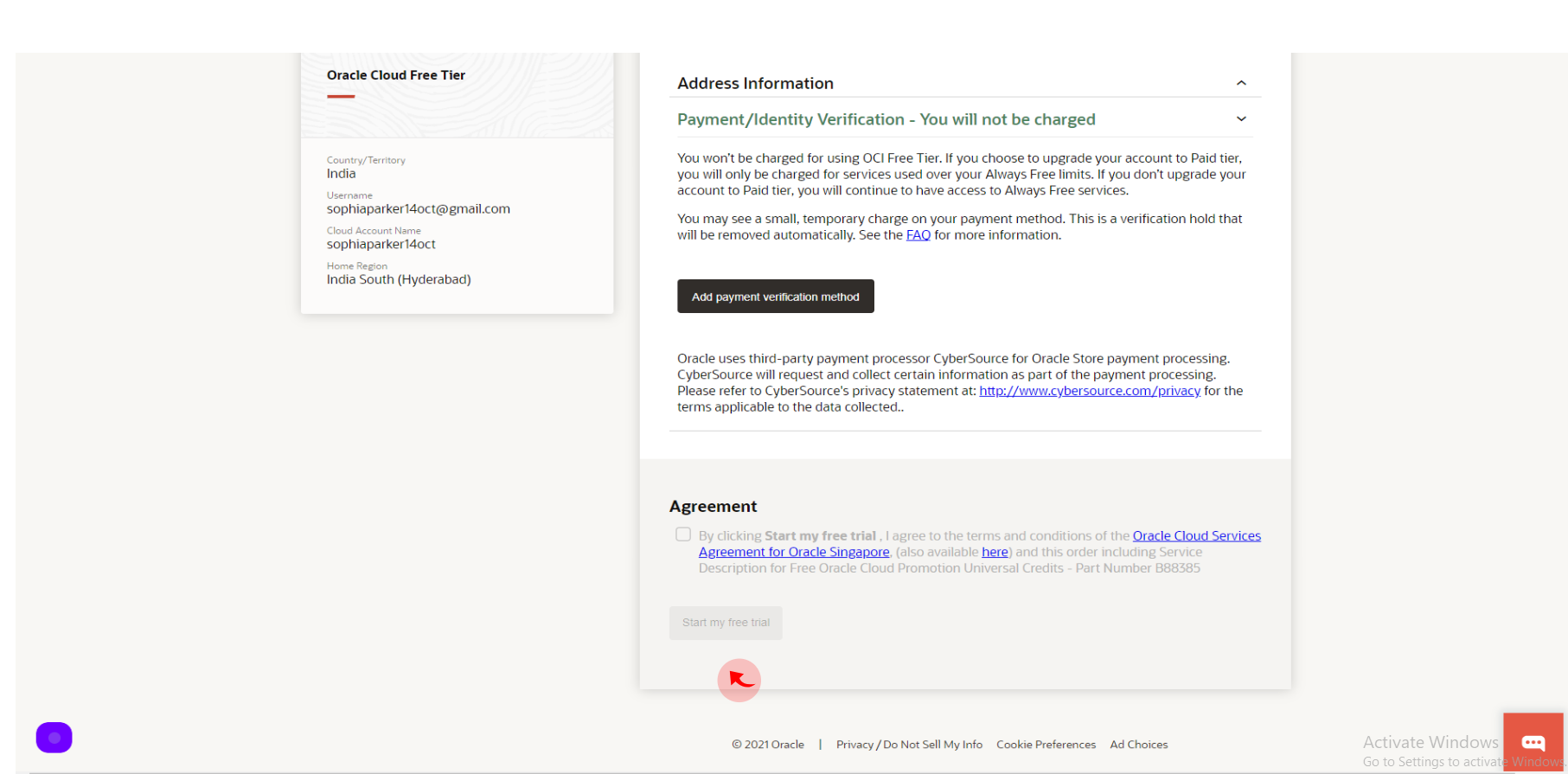Image resolution: width=1568 pixels, height=774 pixels.
Task: Collapse the Address Information section chevron
Action: pyautogui.click(x=1241, y=83)
